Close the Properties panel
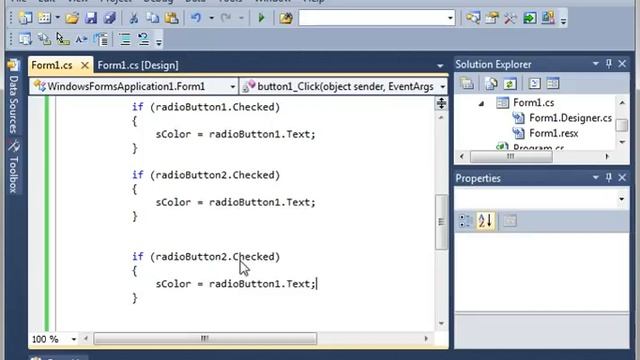The width and height of the screenshot is (640, 360). (622, 178)
